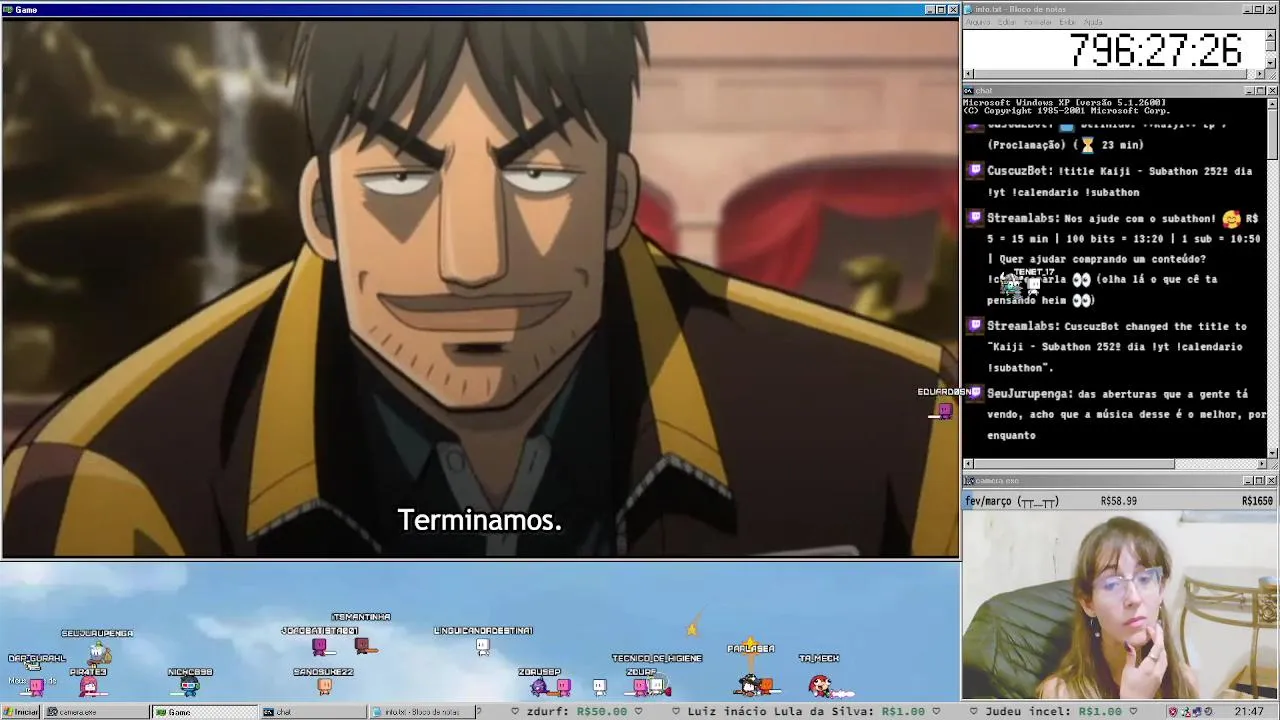Click the notepad up scroll arrow
The image size is (1280, 720).
click(1271, 36)
